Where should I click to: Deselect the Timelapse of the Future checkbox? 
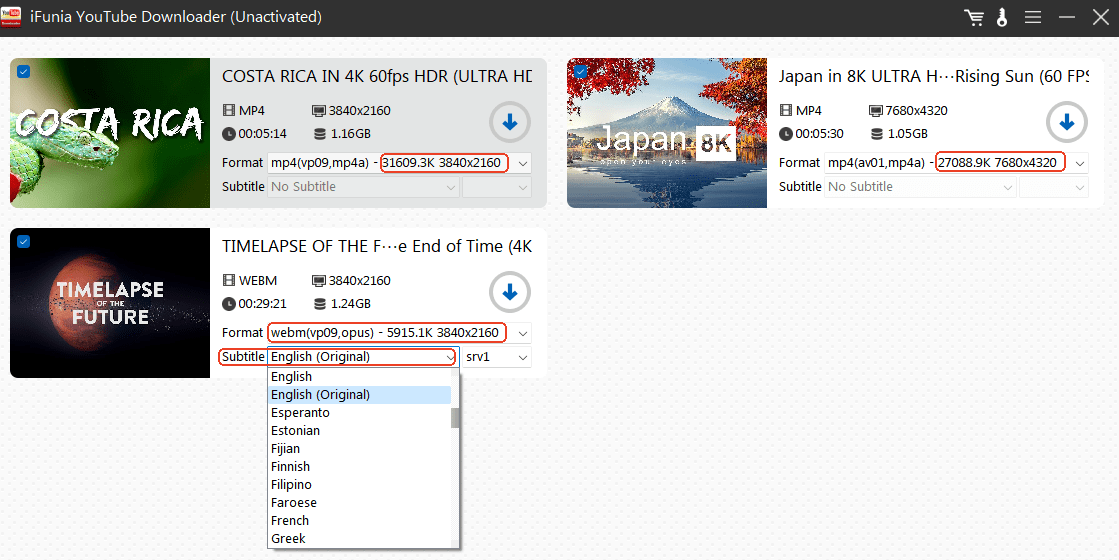(24, 241)
